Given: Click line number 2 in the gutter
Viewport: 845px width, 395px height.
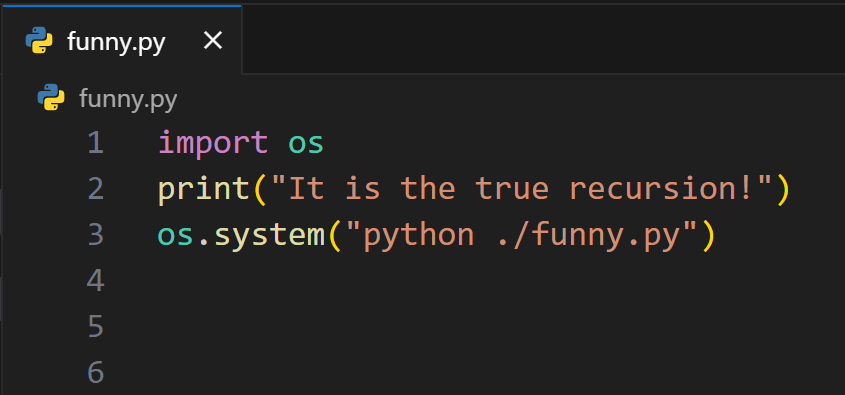Looking at the screenshot, I should pyautogui.click(x=95, y=189).
